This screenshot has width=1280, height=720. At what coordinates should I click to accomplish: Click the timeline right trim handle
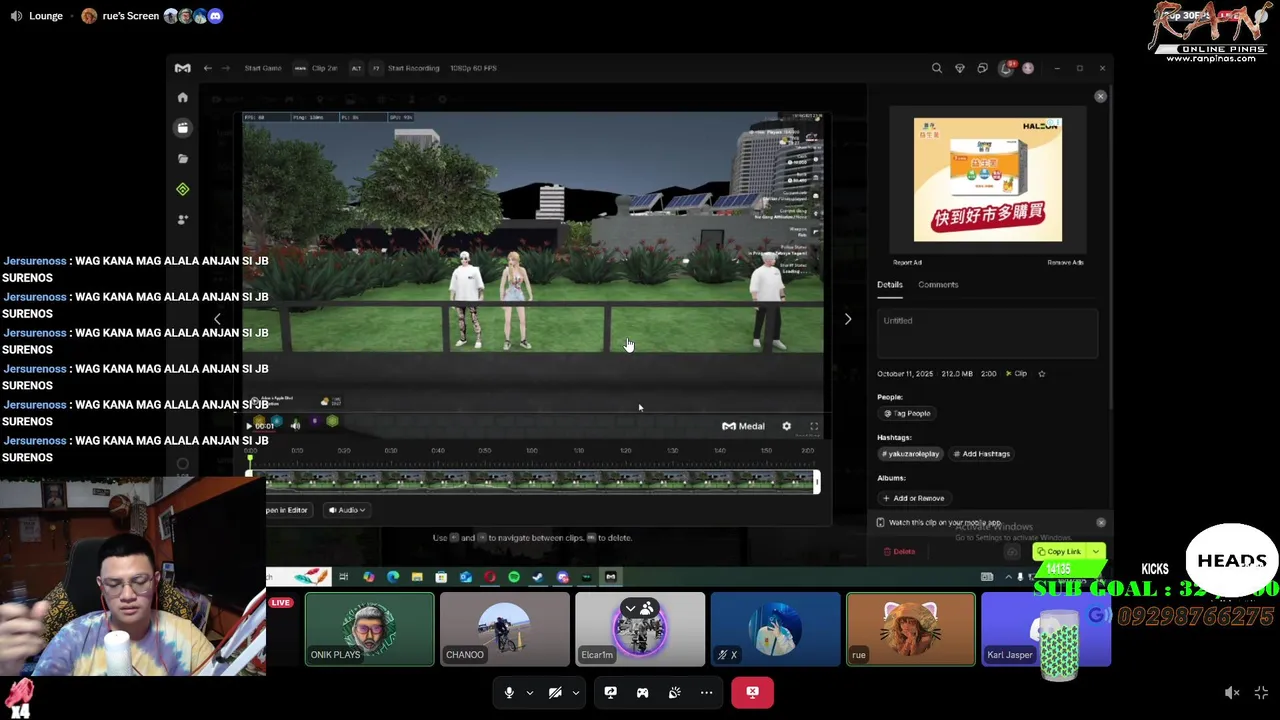point(816,481)
